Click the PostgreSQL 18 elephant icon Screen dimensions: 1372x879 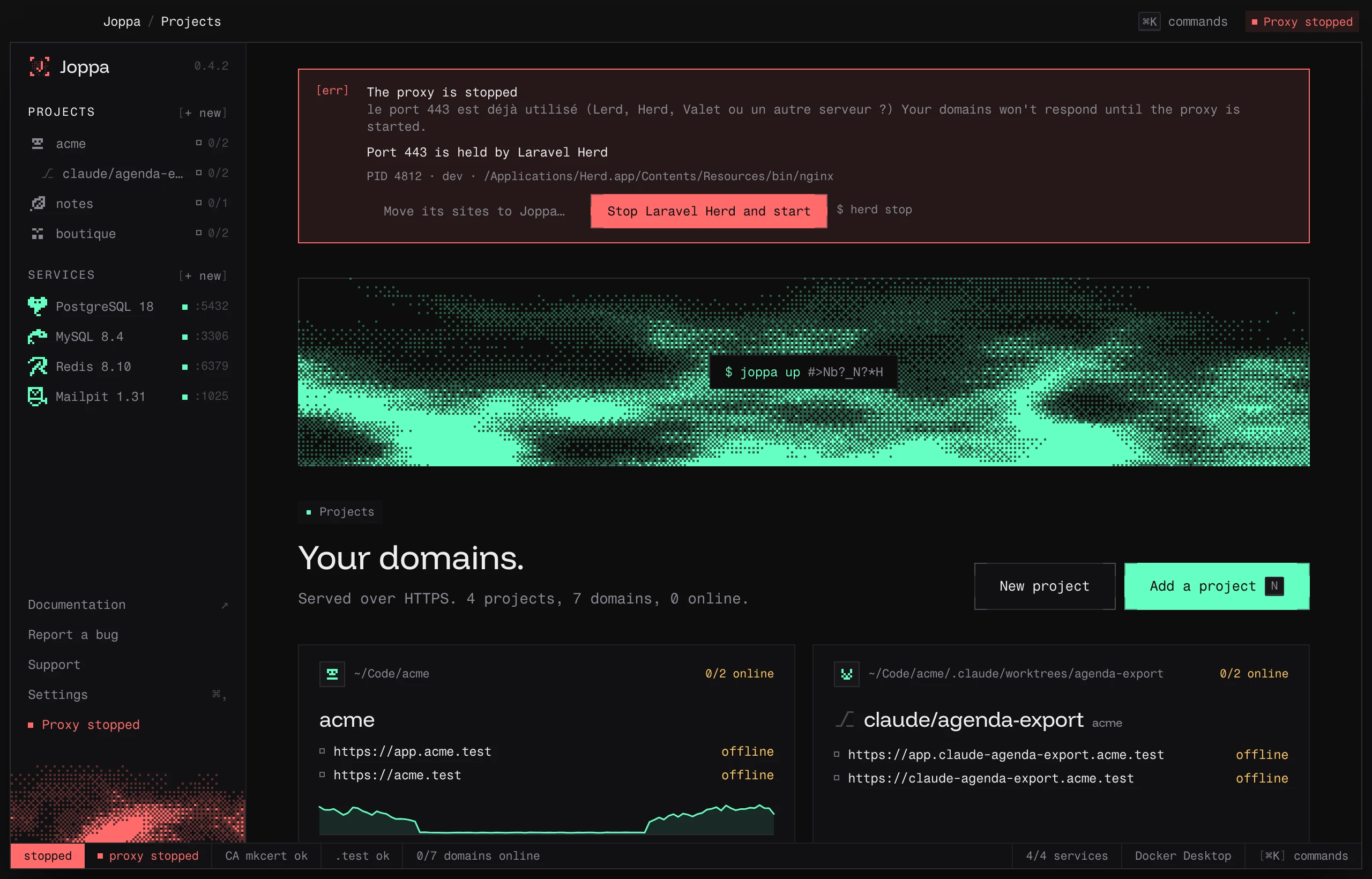[38, 307]
